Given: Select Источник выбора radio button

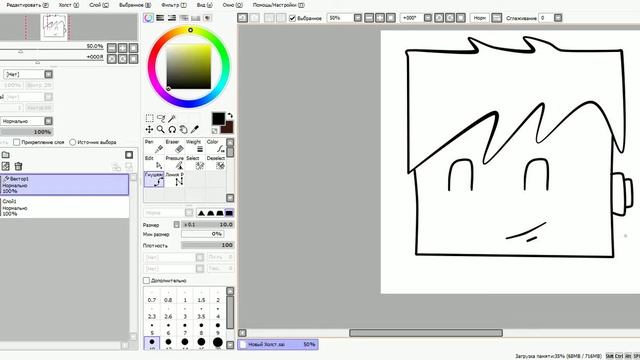Looking at the screenshot, I should [73, 142].
